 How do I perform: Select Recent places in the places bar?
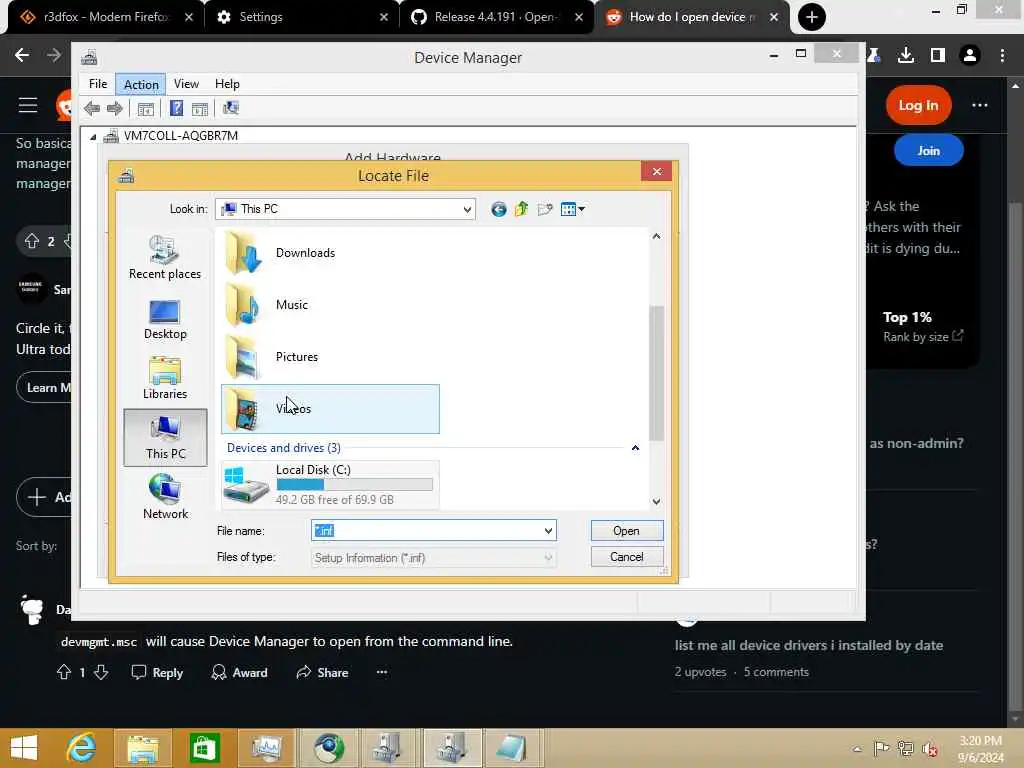click(165, 258)
